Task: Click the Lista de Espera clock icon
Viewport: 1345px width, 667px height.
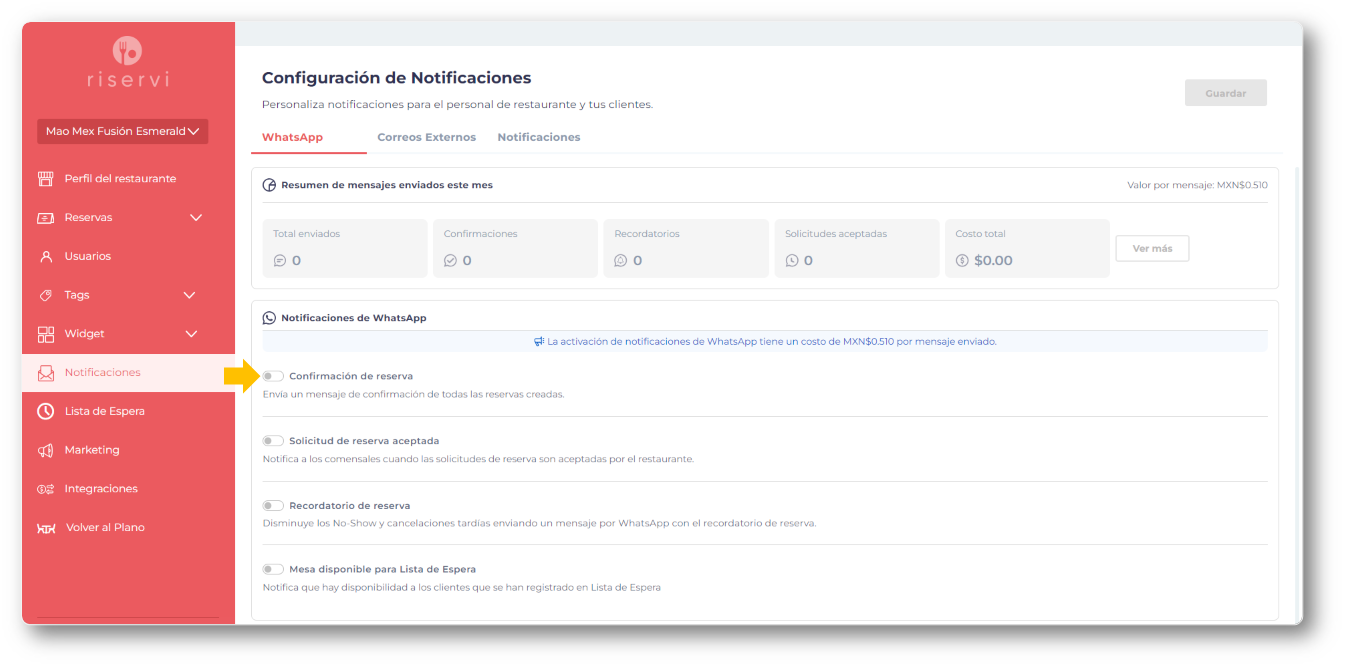Action: point(46,411)
